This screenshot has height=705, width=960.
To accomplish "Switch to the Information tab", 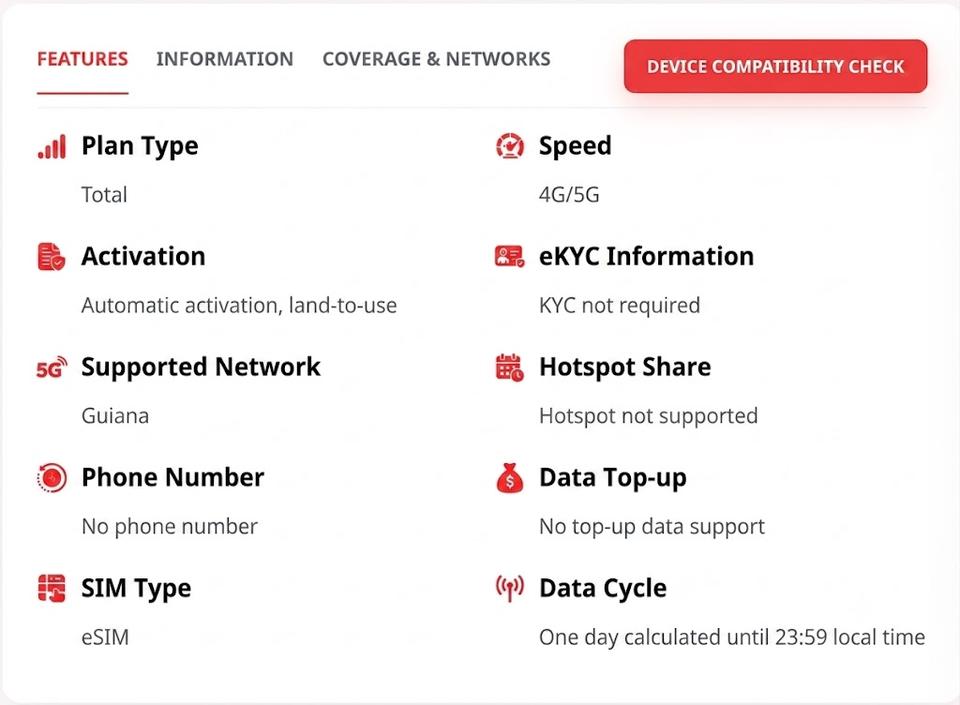I will tap(225, 59).
